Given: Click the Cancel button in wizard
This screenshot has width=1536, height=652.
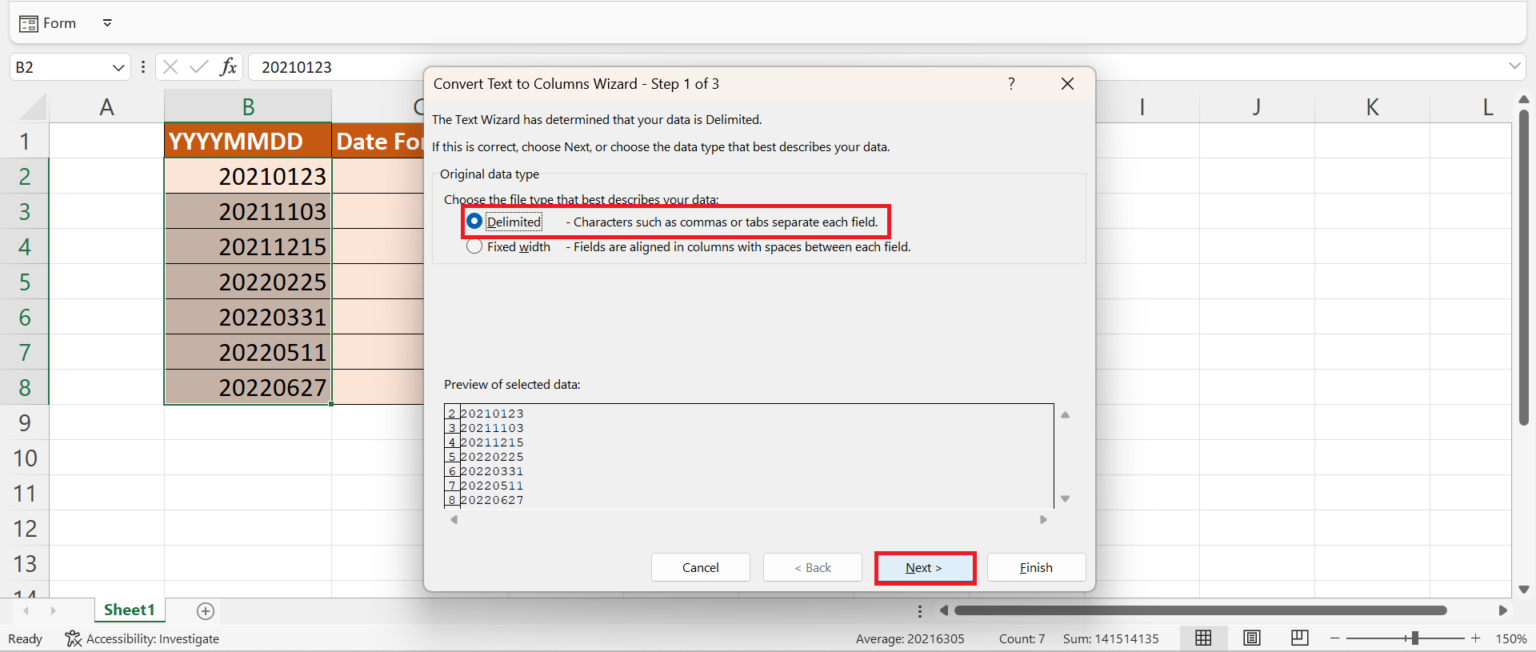Looking at the screenshot, I should [x=700, y=568].
